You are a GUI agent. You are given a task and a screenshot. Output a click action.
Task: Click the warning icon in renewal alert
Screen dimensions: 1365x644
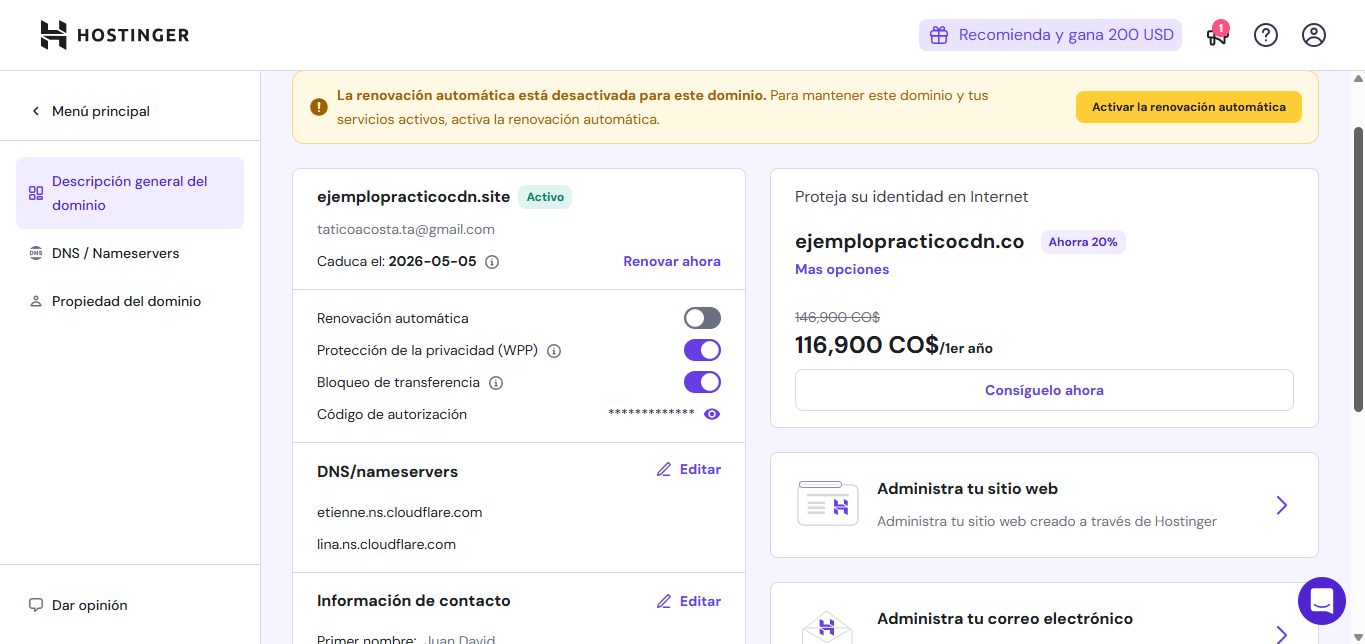(319, 107)
